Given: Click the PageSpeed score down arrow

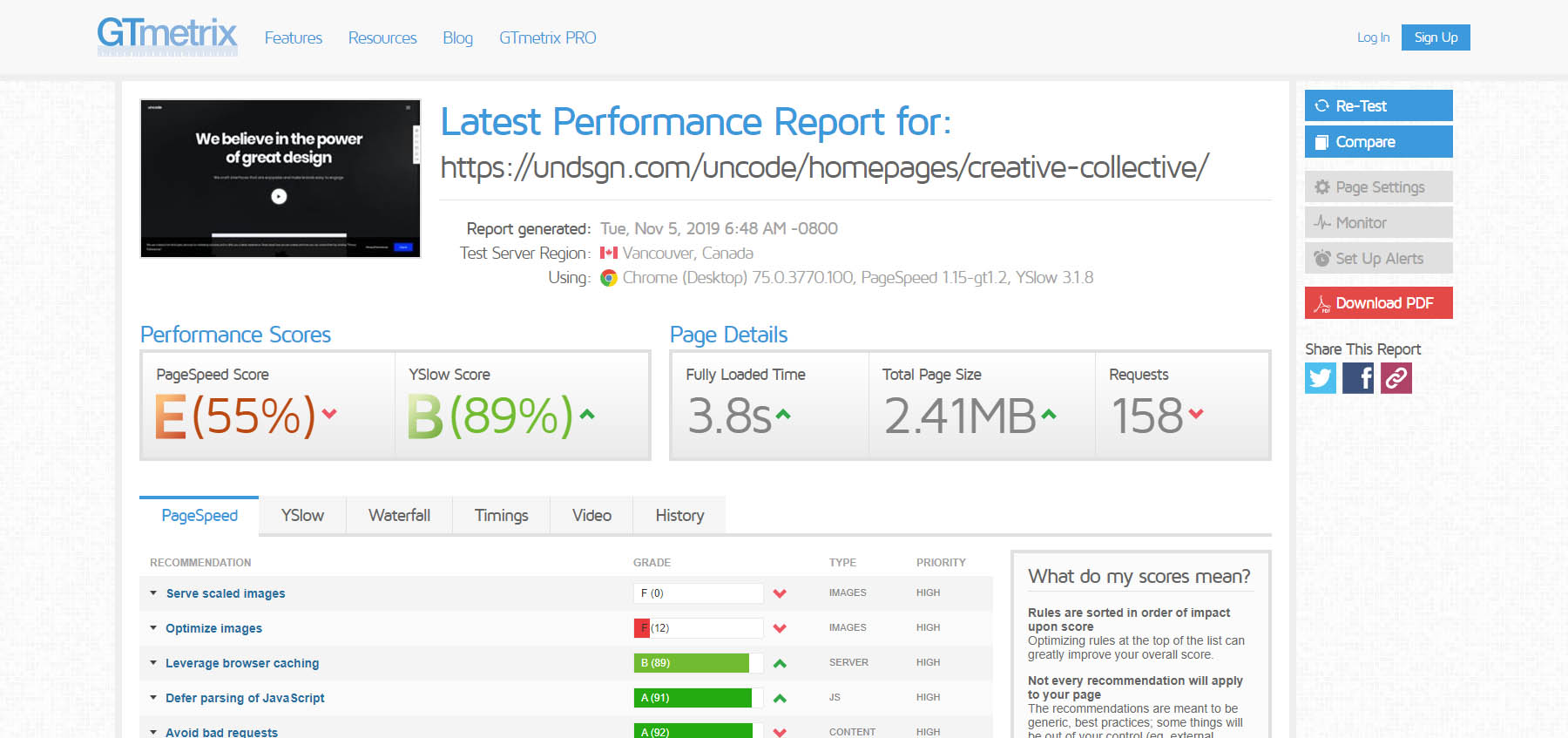Looking at the screenshot, I should click(x=329, y=414).
